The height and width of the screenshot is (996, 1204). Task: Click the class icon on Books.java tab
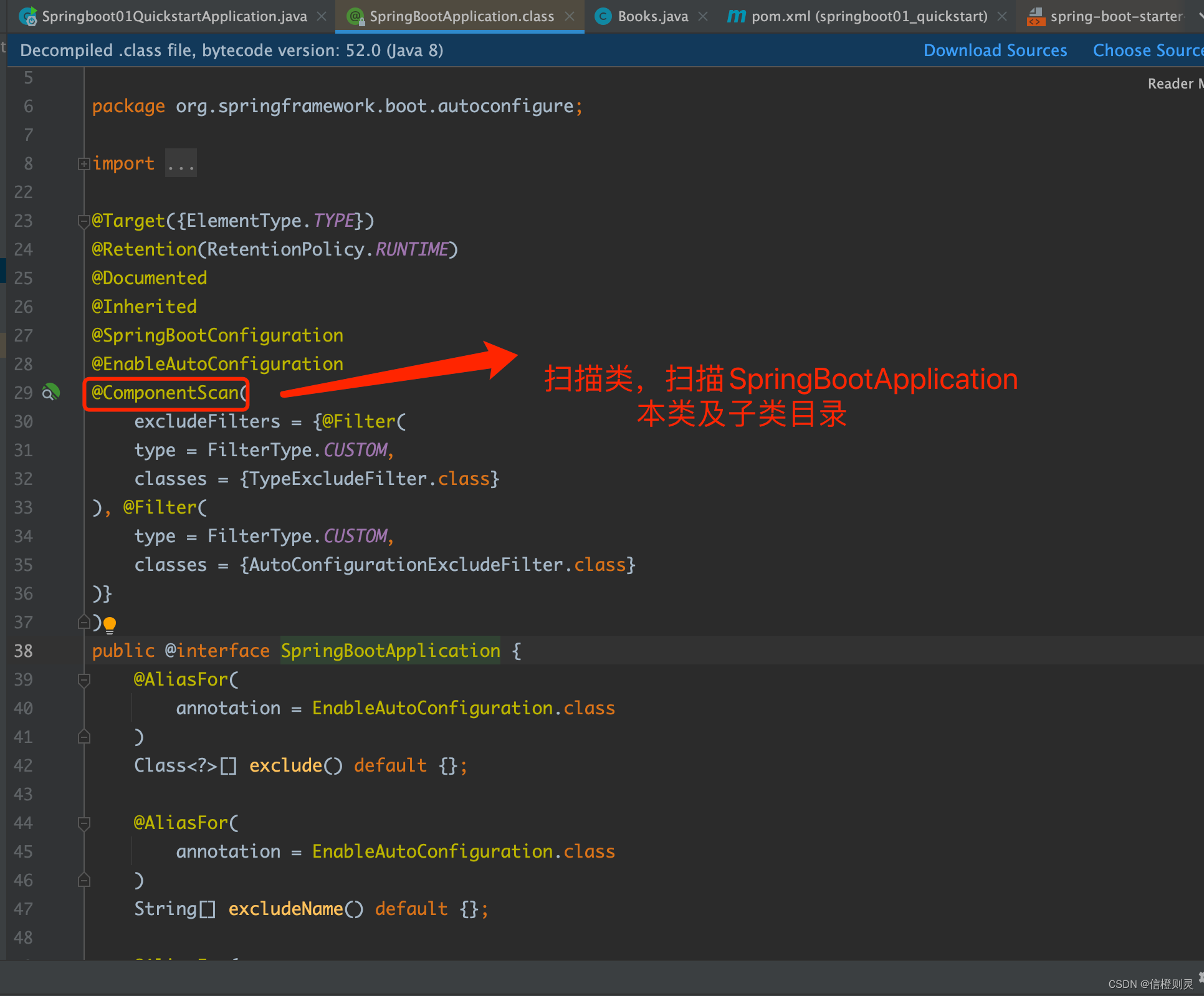(x=603, y=16)
